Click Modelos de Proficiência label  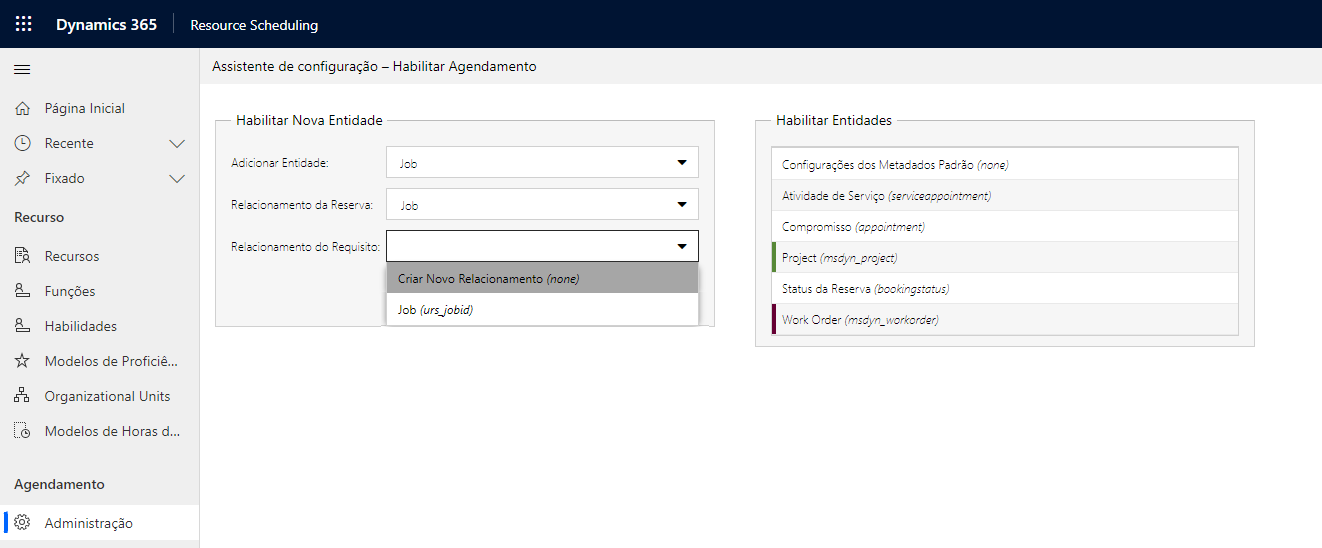click(x=112, y=361)
